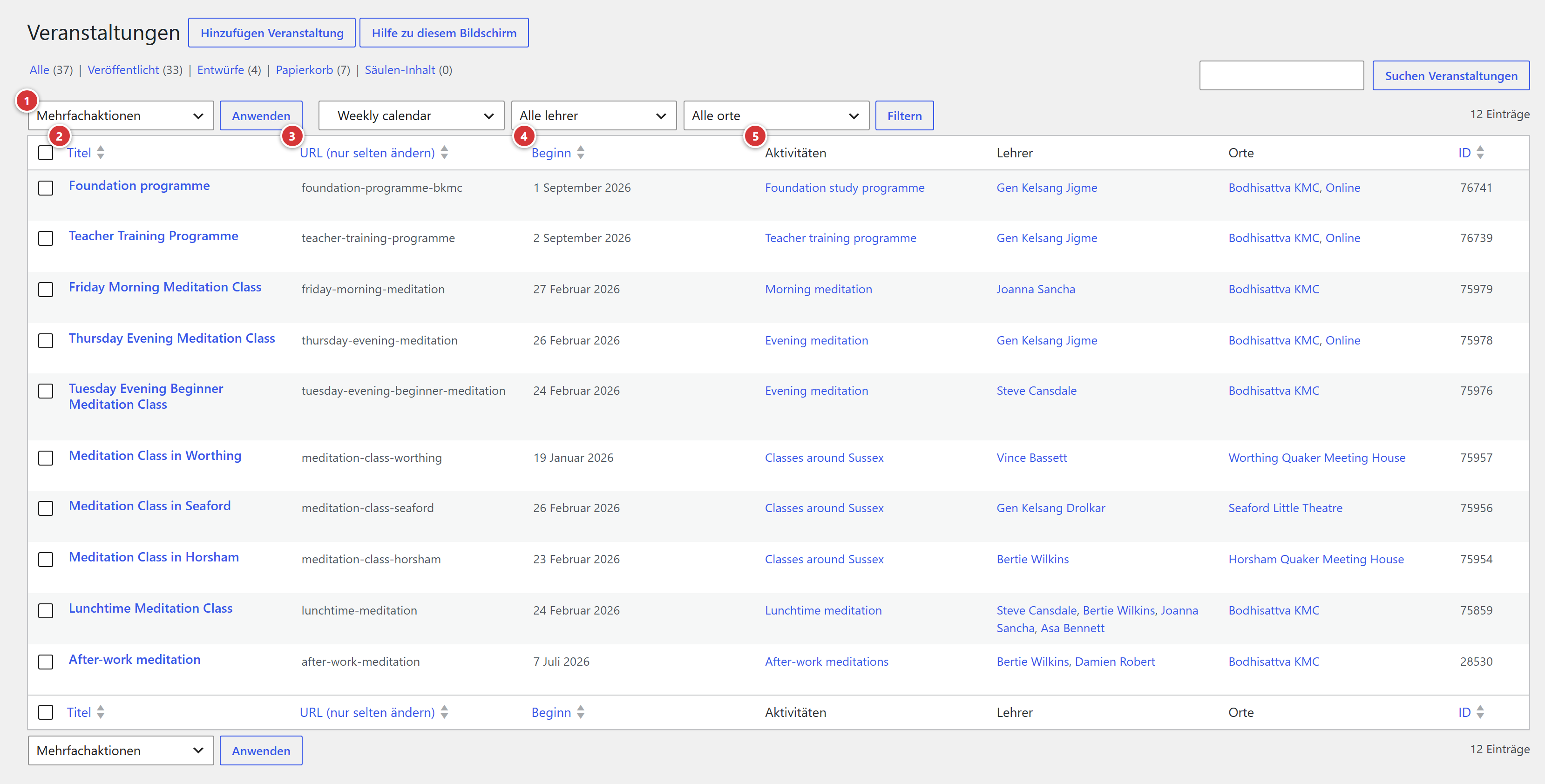Screen dimensions: 1545x784
Task: Filter by teacher Joanna Sancha
Action: (1036, 289)
